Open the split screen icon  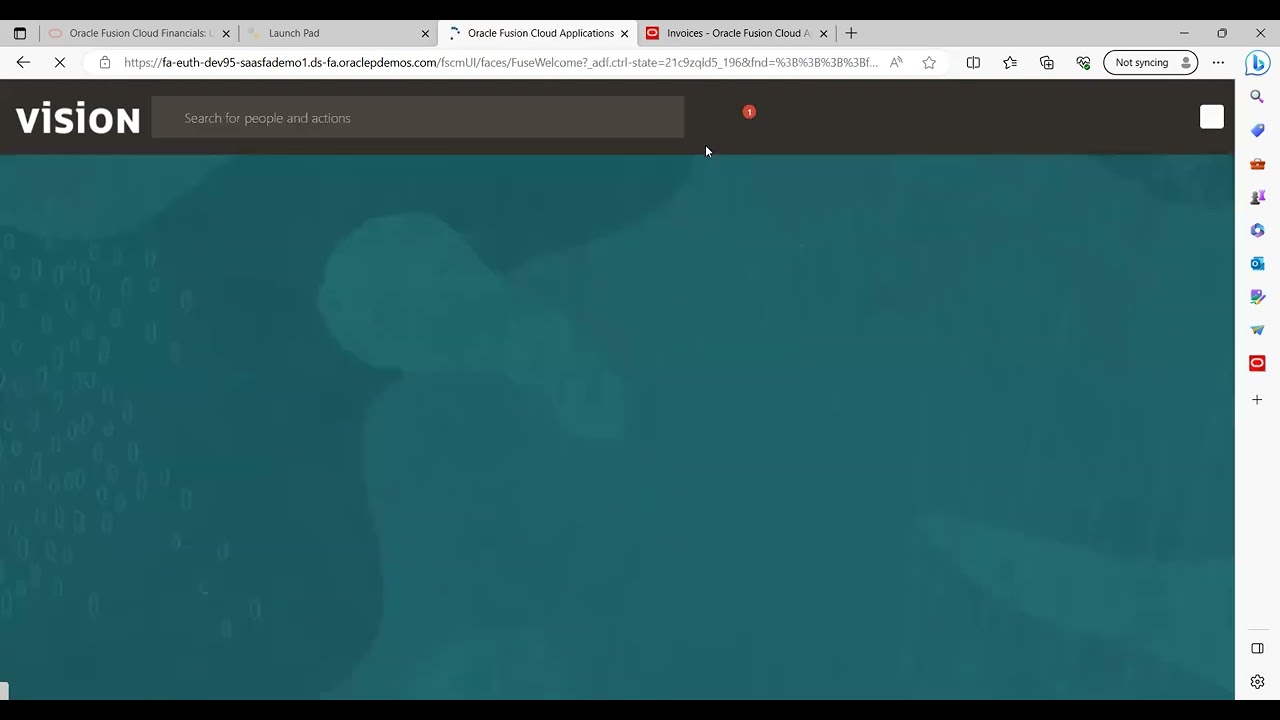(x=973, y=62)
